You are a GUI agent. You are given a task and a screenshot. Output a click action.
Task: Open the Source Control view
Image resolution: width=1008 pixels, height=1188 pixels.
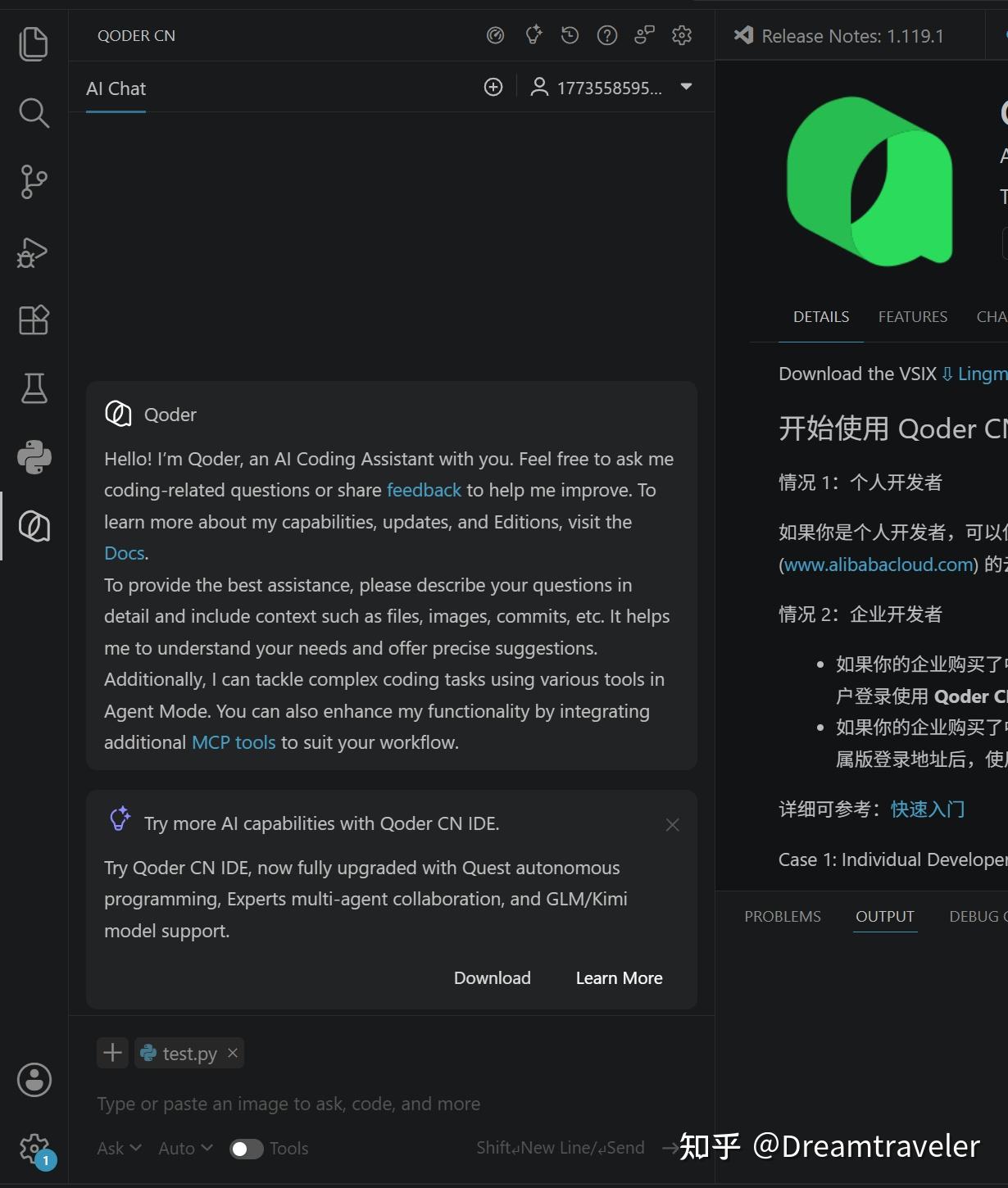pos(34,182)
